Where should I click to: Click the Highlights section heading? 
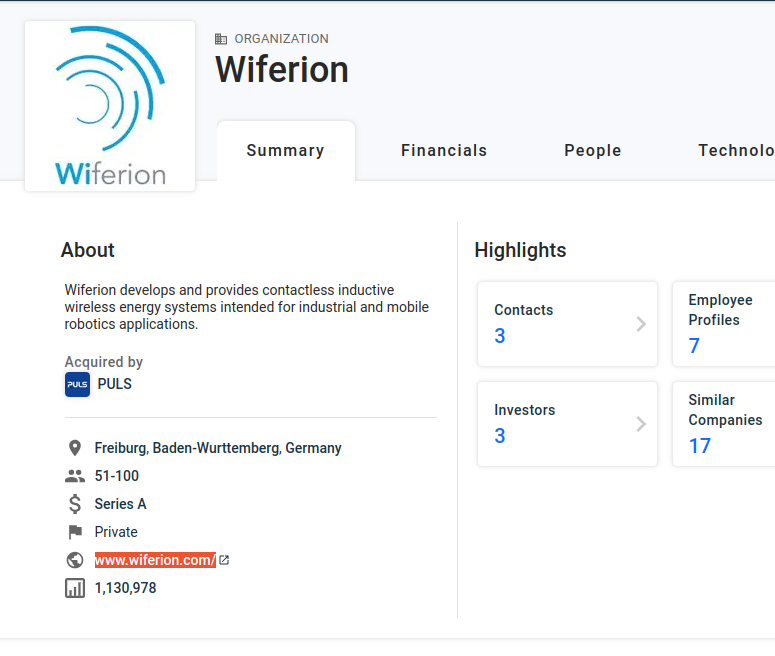[520, 250]
